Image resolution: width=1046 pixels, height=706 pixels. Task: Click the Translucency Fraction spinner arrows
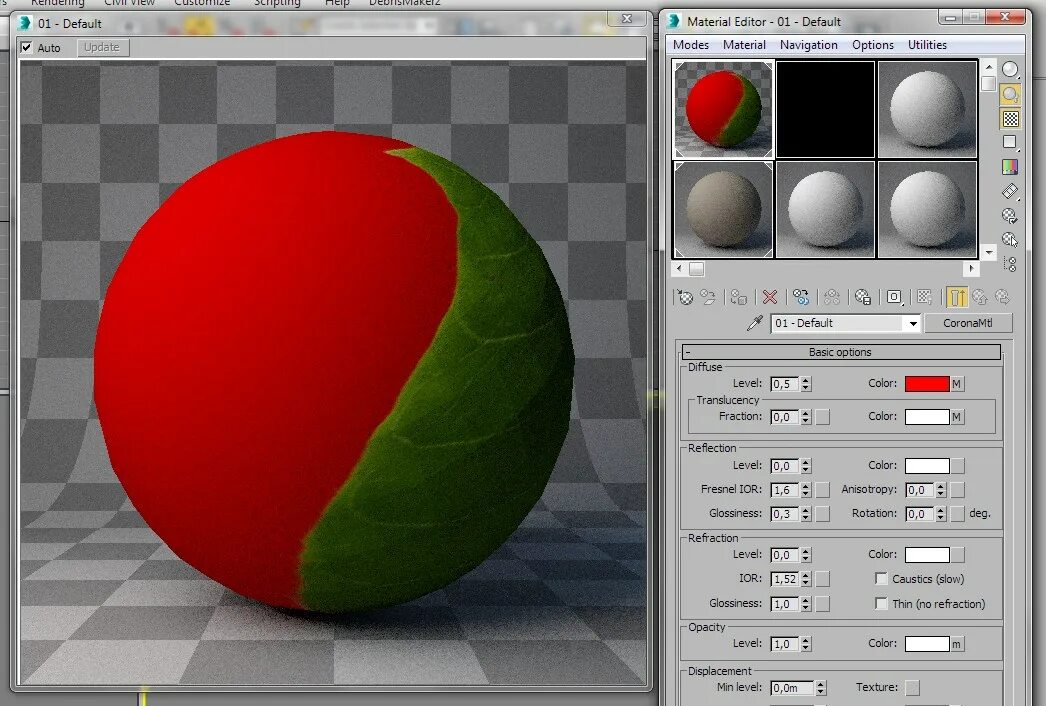tap(806, 417)
